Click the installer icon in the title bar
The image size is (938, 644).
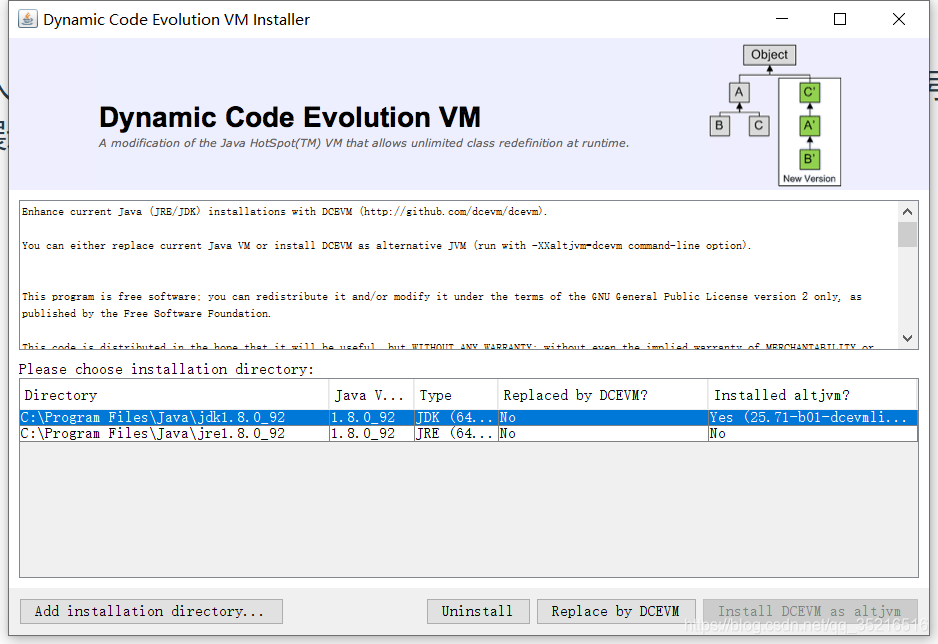click(x=27, y=19)
